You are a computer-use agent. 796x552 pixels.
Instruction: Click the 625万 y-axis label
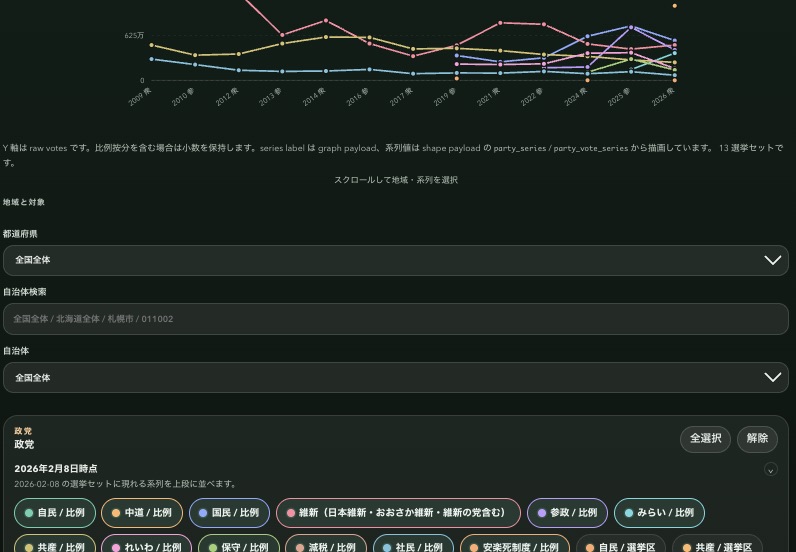click(x=134, y=36)
